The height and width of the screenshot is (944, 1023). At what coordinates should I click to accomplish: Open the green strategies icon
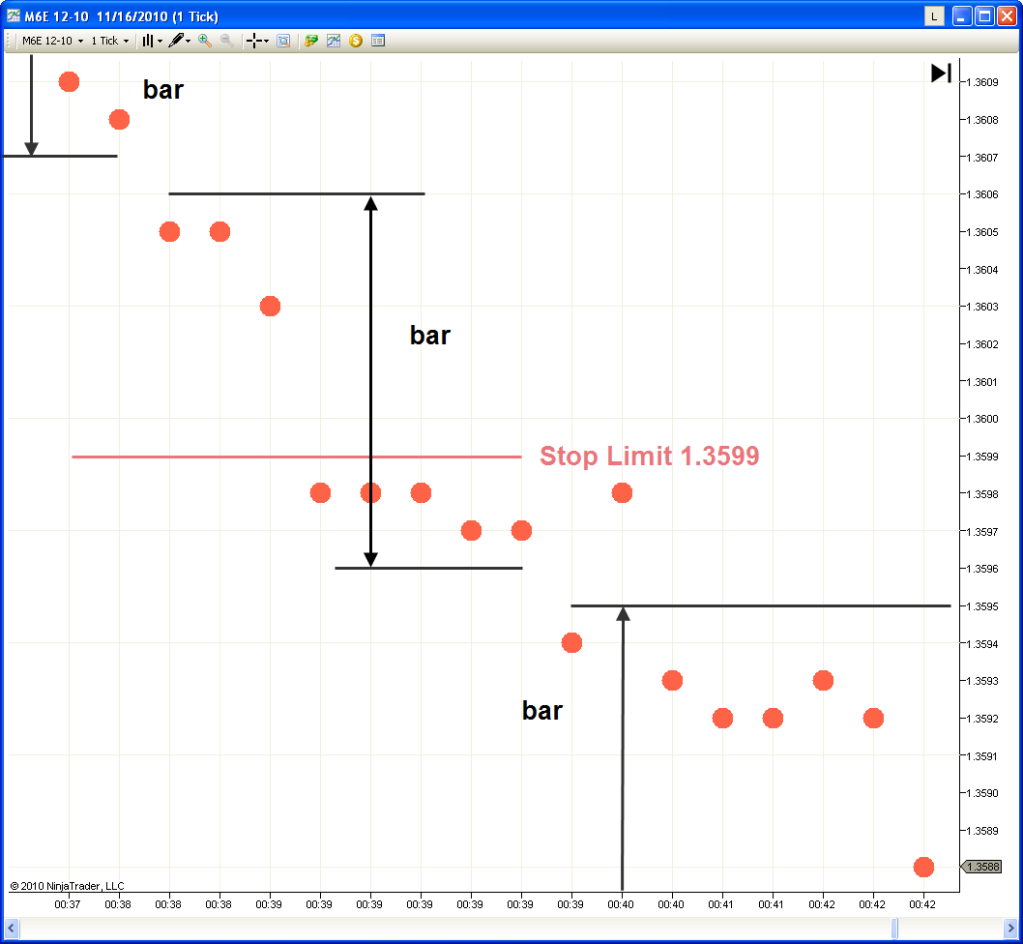tap(312, 41)
